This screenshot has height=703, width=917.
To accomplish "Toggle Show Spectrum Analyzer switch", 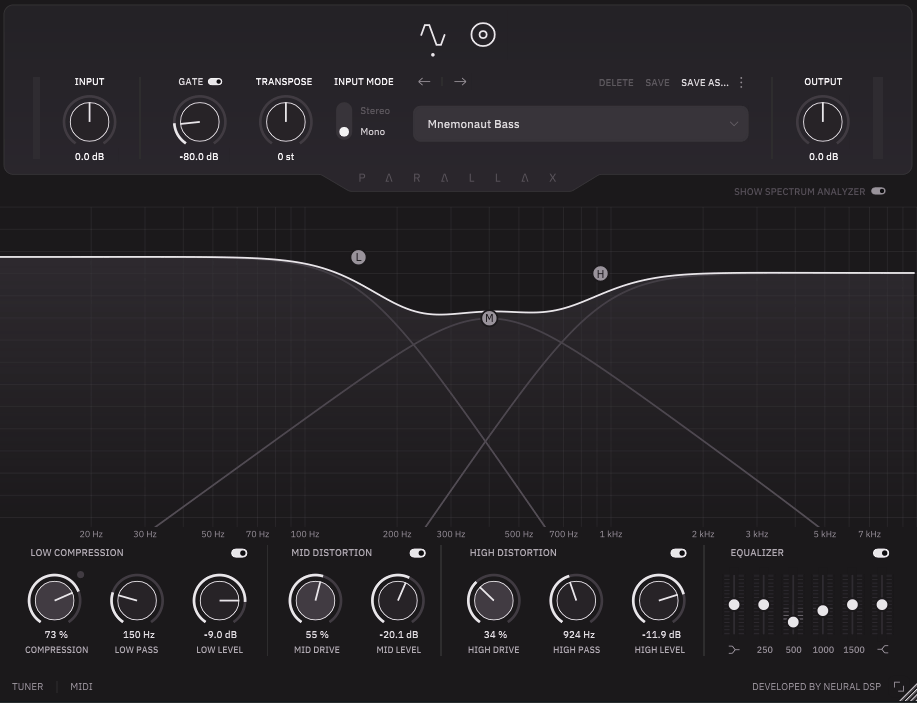I will pyautogui.click(x=878, y=191).
